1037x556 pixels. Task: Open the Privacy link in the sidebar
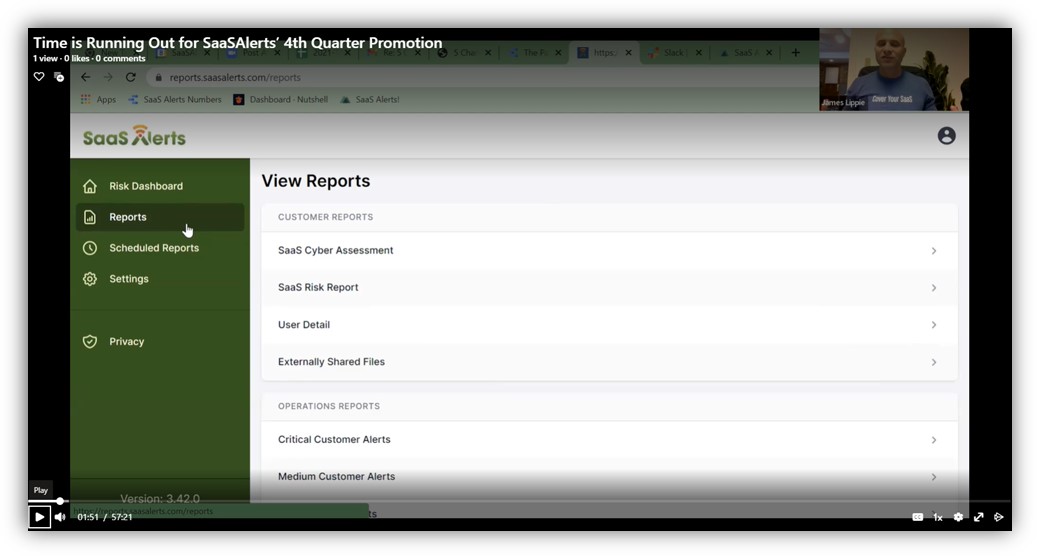(160, 342)
